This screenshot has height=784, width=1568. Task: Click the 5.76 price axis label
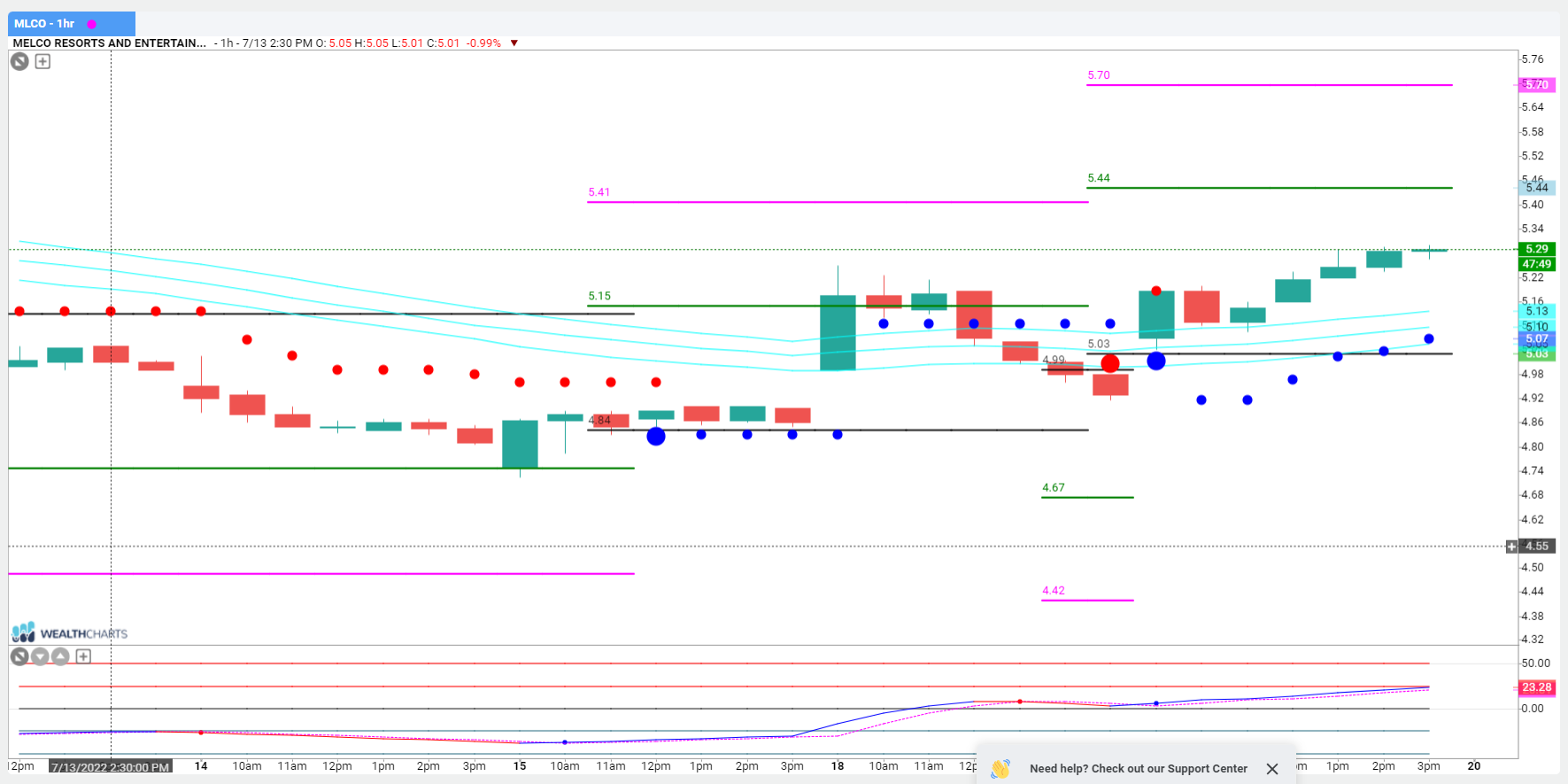pos(1533,59)
